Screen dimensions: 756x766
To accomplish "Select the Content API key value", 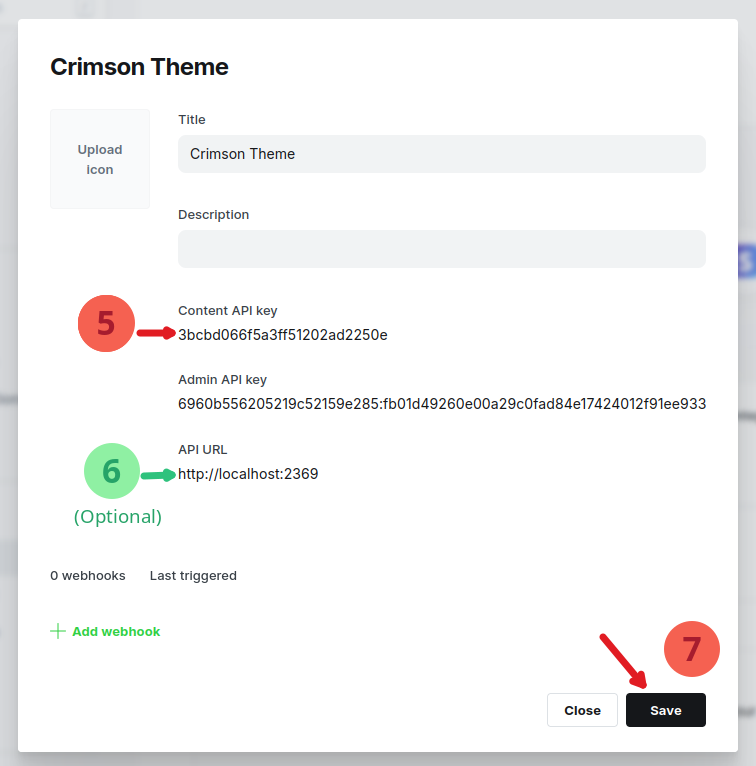I will coord(283,334).
